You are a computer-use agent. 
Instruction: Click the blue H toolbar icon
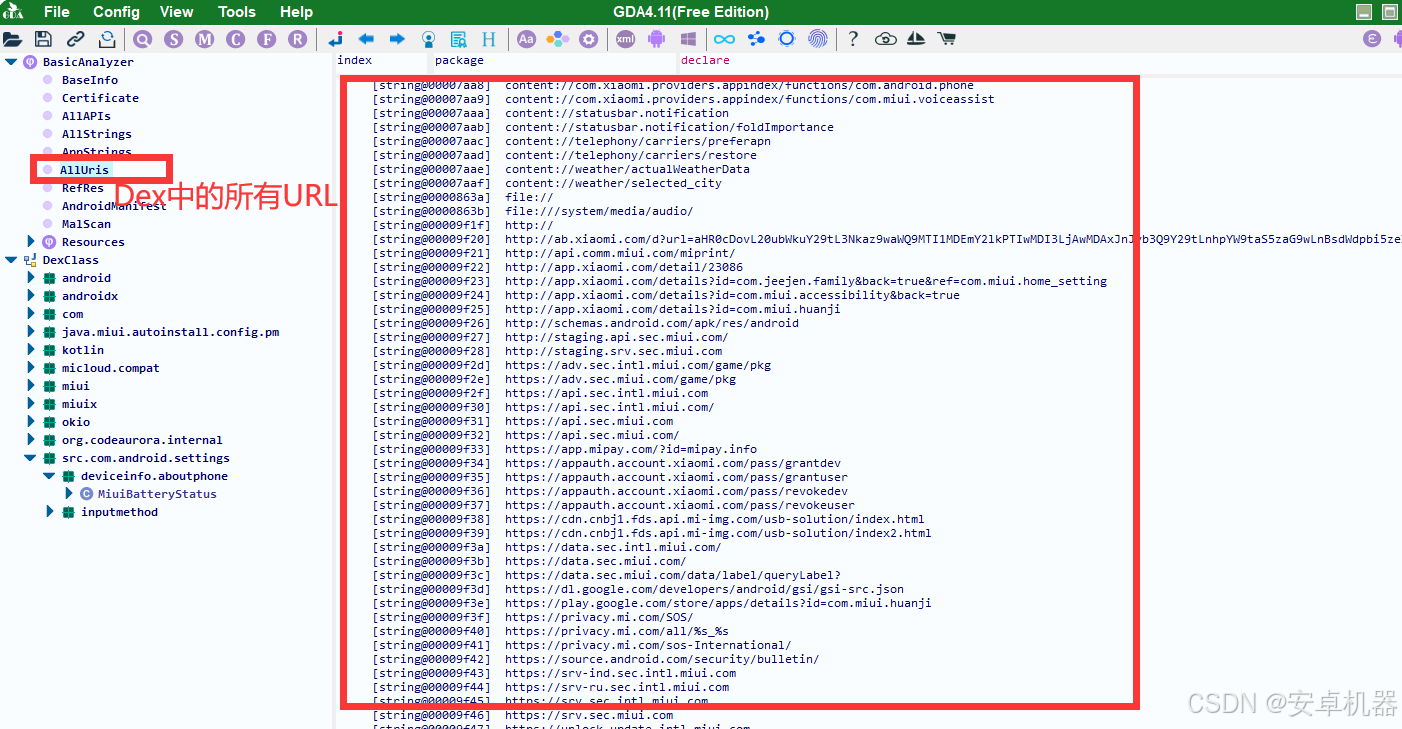489,39
